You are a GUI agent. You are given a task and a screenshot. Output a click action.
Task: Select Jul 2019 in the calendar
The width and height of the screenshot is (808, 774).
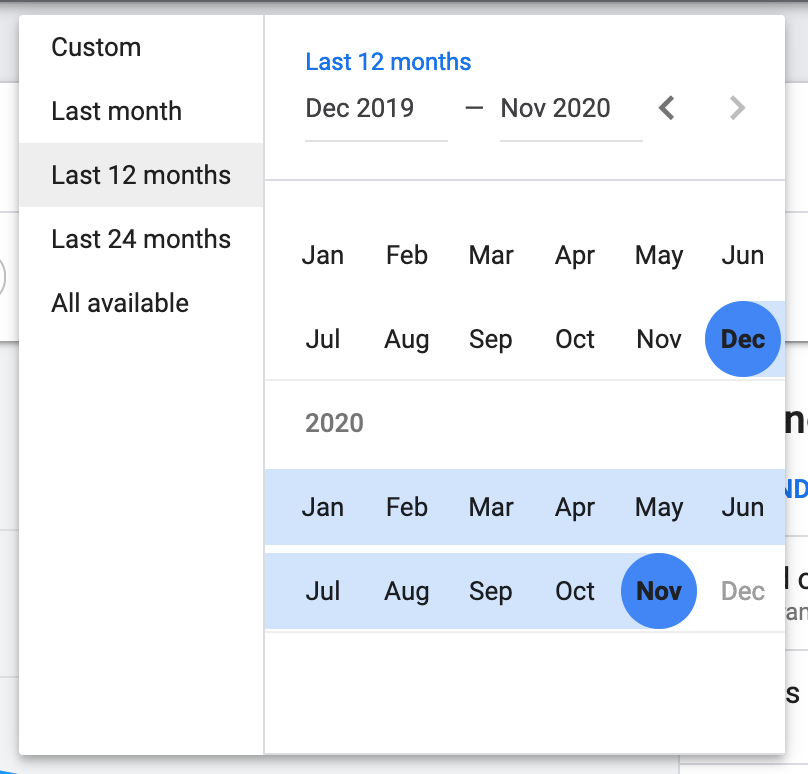point(322,339)
